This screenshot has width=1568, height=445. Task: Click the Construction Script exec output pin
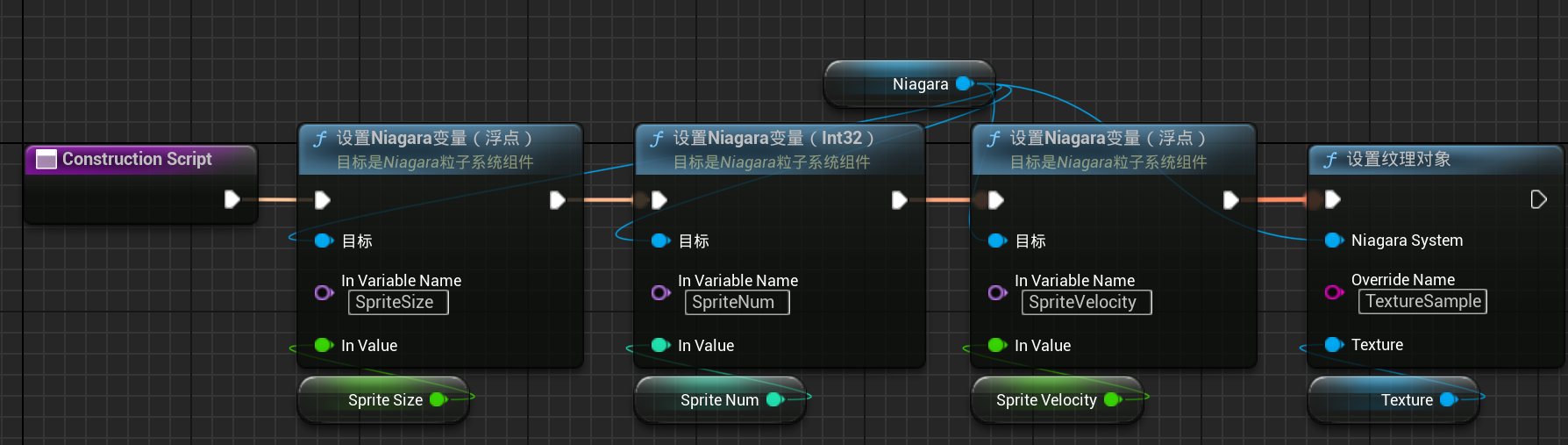click(232, 199)
